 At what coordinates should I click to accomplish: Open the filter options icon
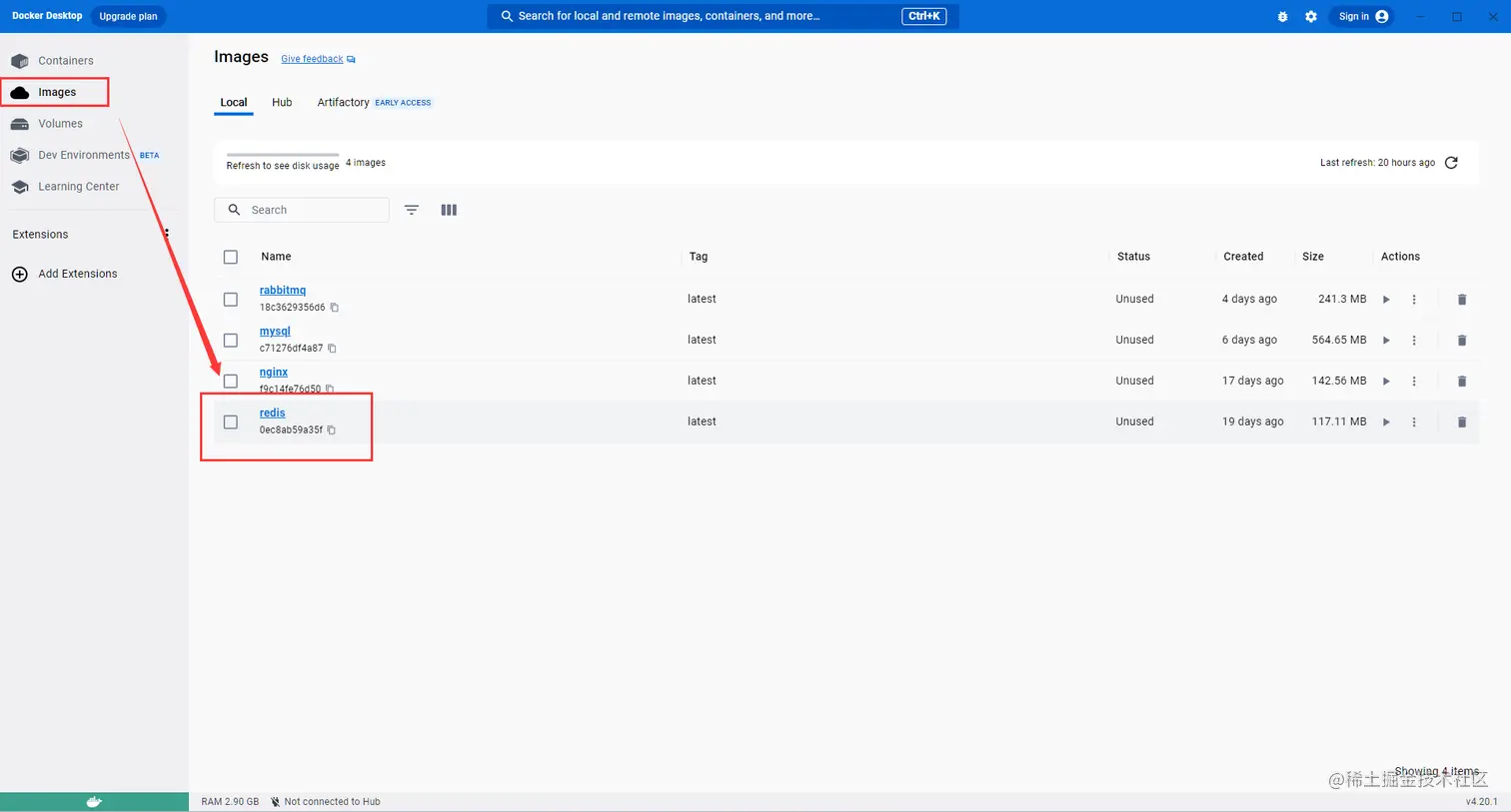pyautogui.click(x=412, y=210)
